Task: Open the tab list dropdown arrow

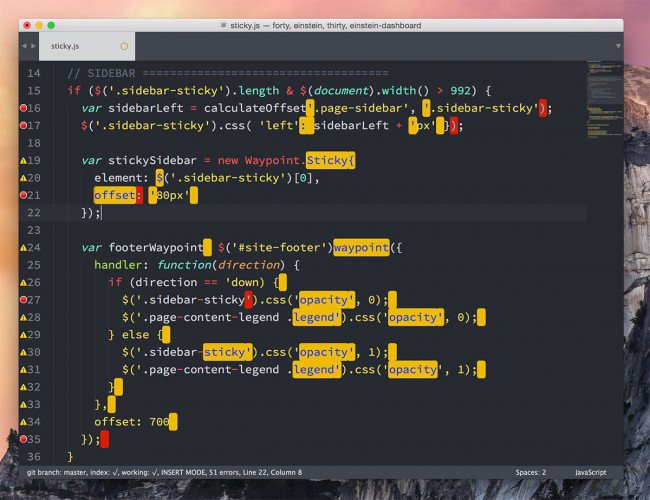Action: (618, 46)
